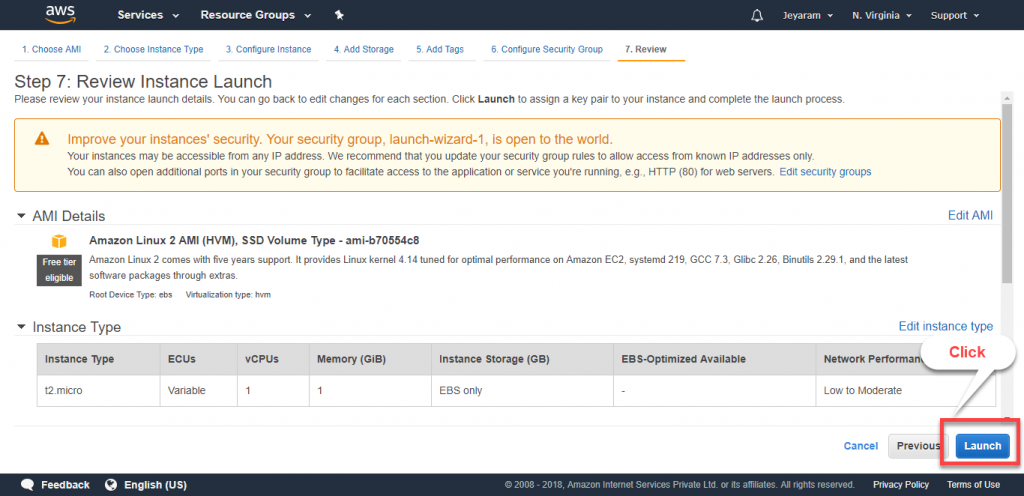1024x496 pixels.
Task: Go to step 5. Add Tags
Action: tap(440, 50)
